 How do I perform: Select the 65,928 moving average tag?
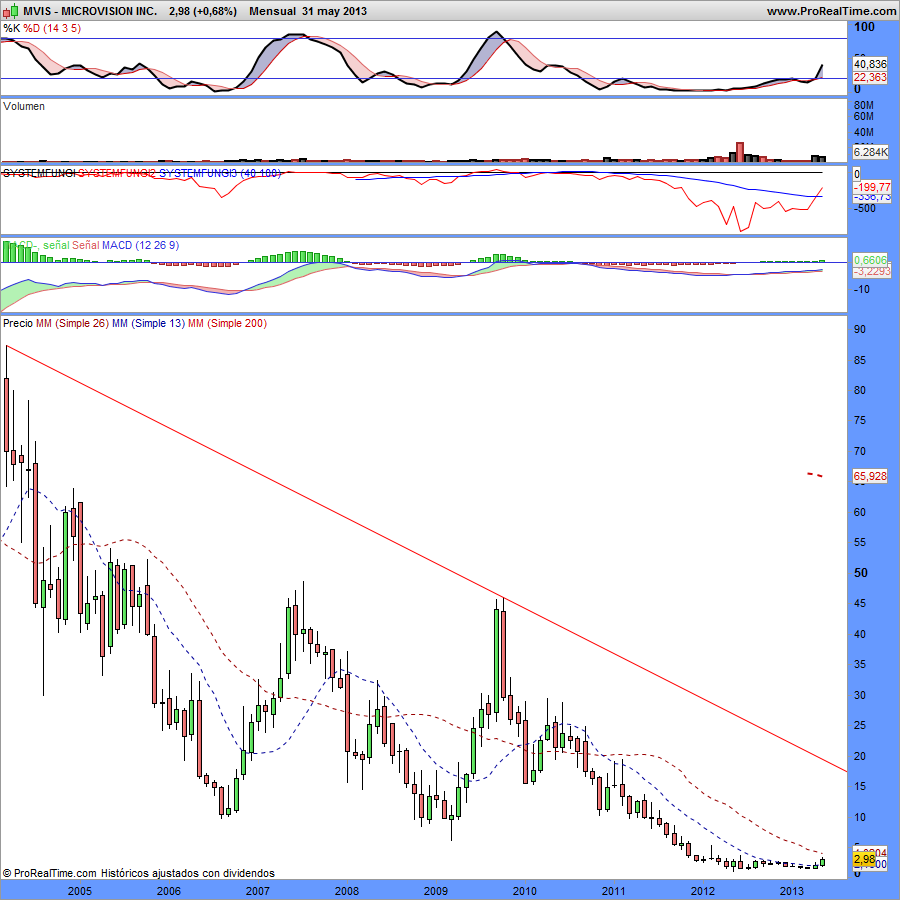click(x=870, y=476)
